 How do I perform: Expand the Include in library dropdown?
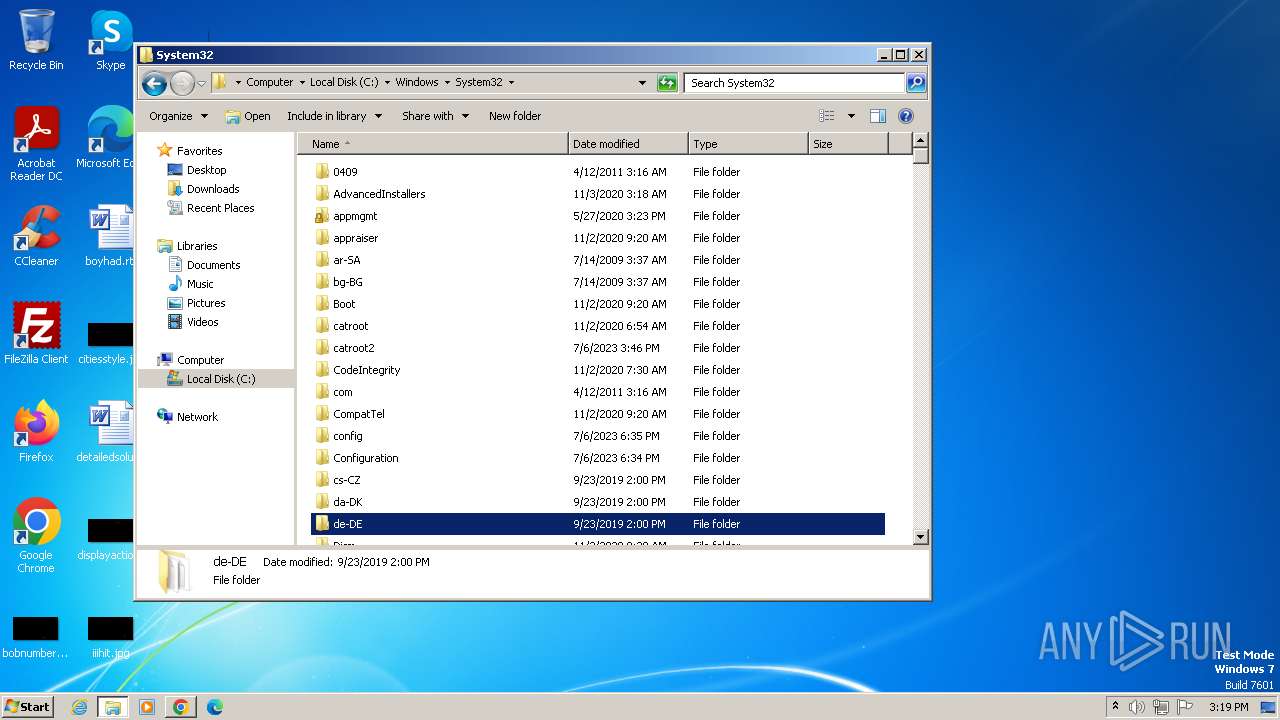point(334,116)
